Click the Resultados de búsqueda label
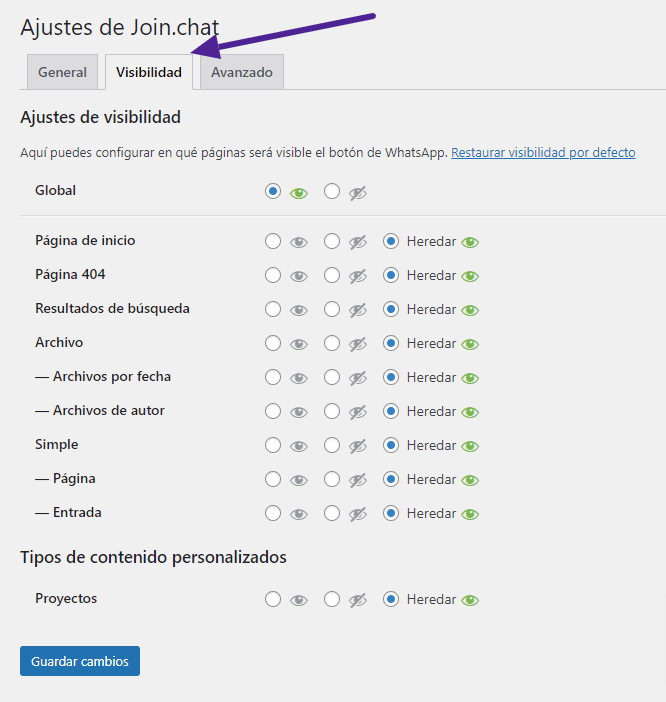The image size is (666, 702). point(112,309)
